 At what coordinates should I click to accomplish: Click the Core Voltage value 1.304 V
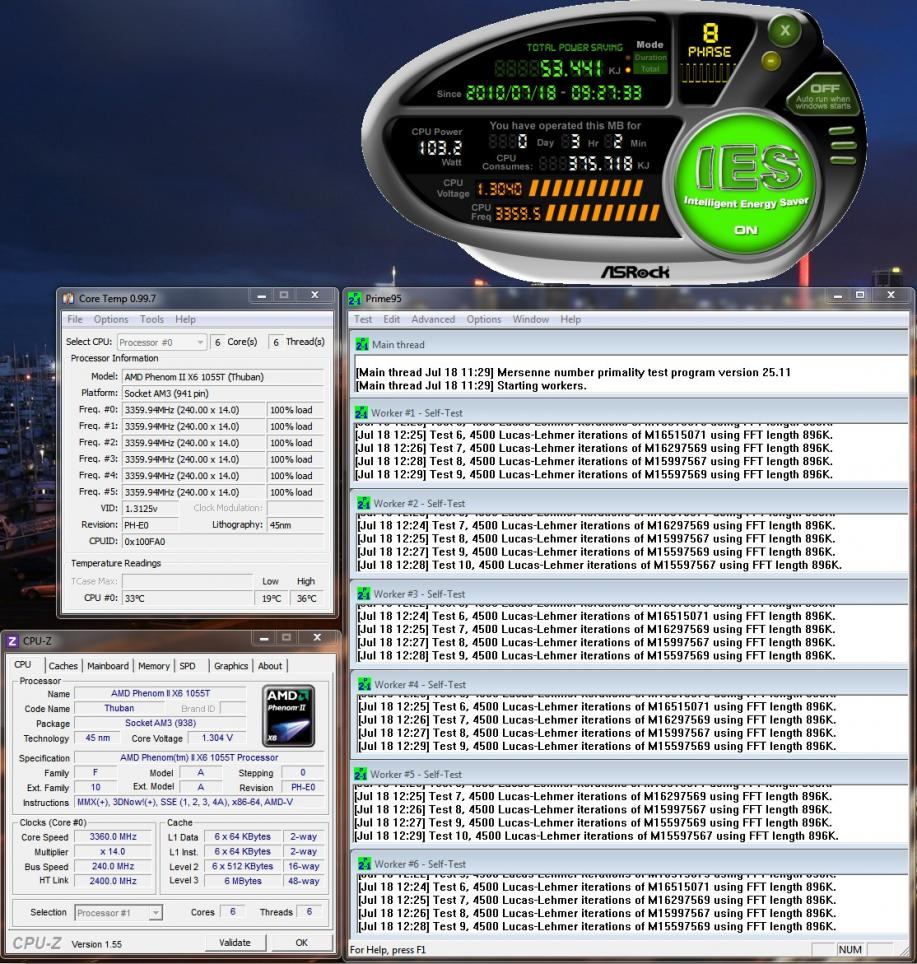[x=217, y=738]
